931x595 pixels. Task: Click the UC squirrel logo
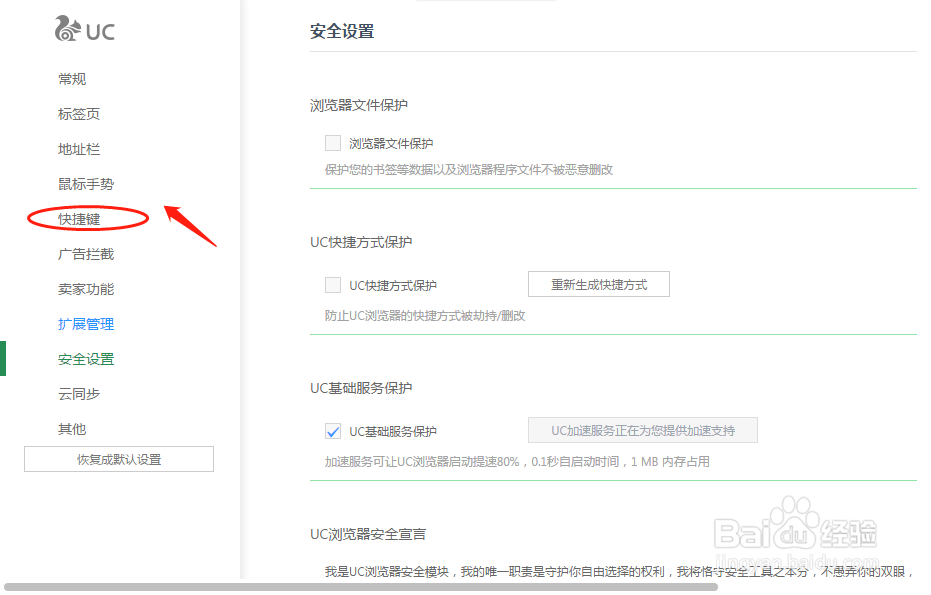click(84, 30)
